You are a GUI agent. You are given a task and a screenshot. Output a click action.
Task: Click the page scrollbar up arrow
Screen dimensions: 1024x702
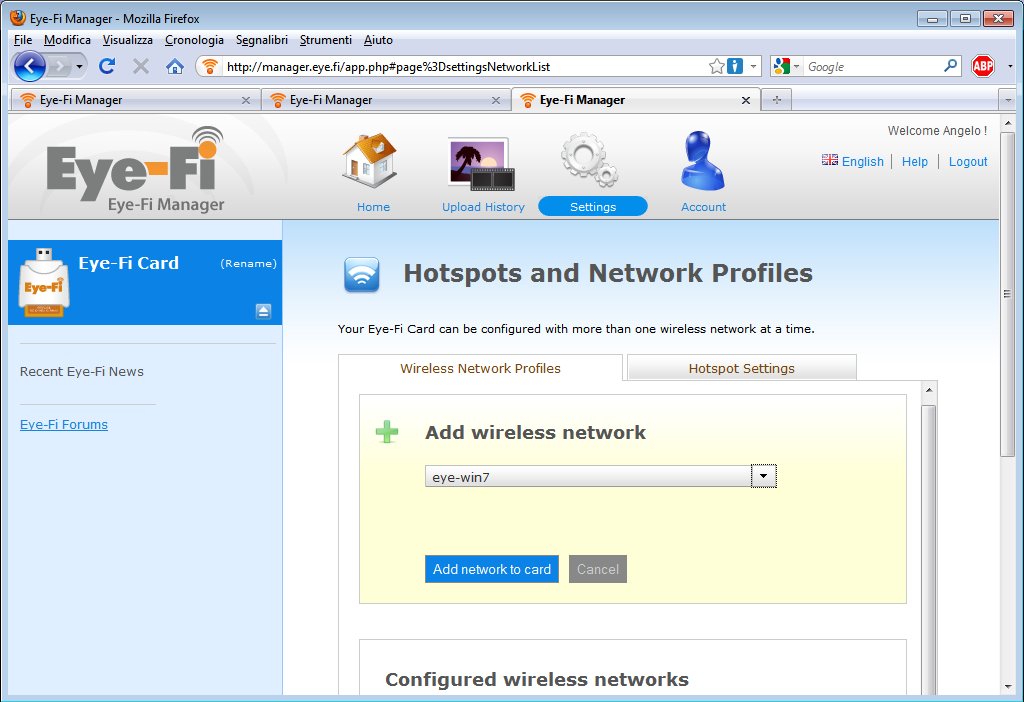(x=1008, y=123)
